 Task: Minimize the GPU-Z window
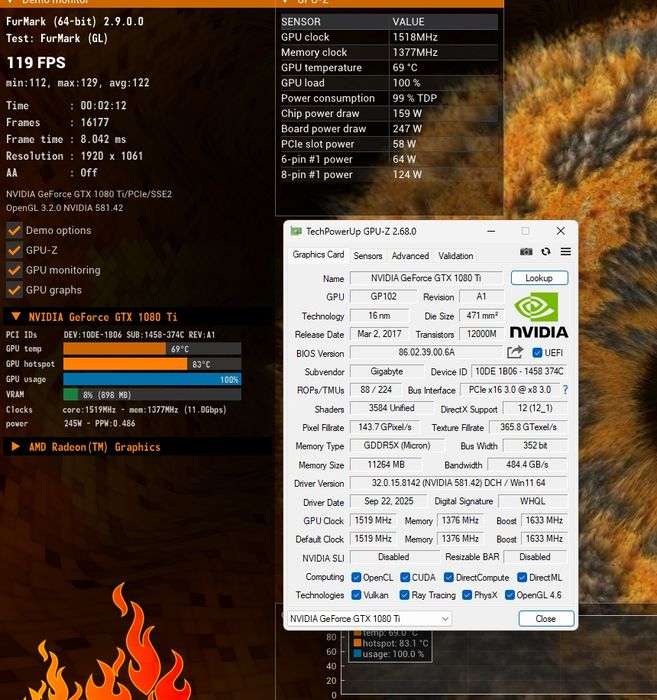click(491, 231)
